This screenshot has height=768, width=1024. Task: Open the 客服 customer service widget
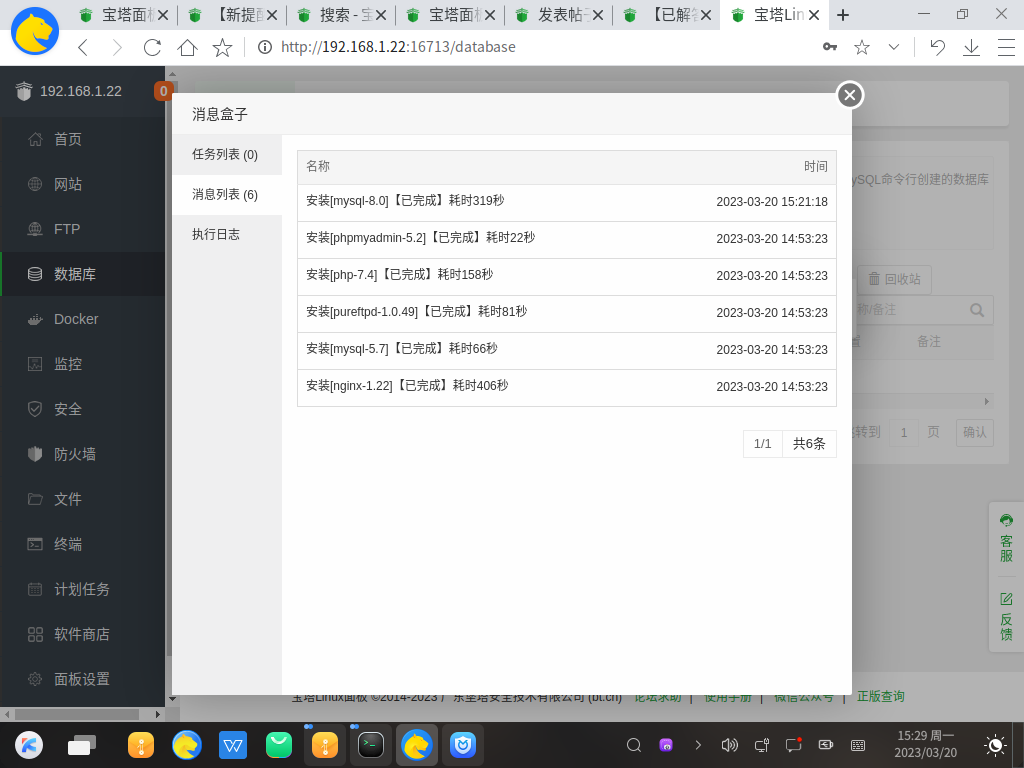pos(1006,539)
